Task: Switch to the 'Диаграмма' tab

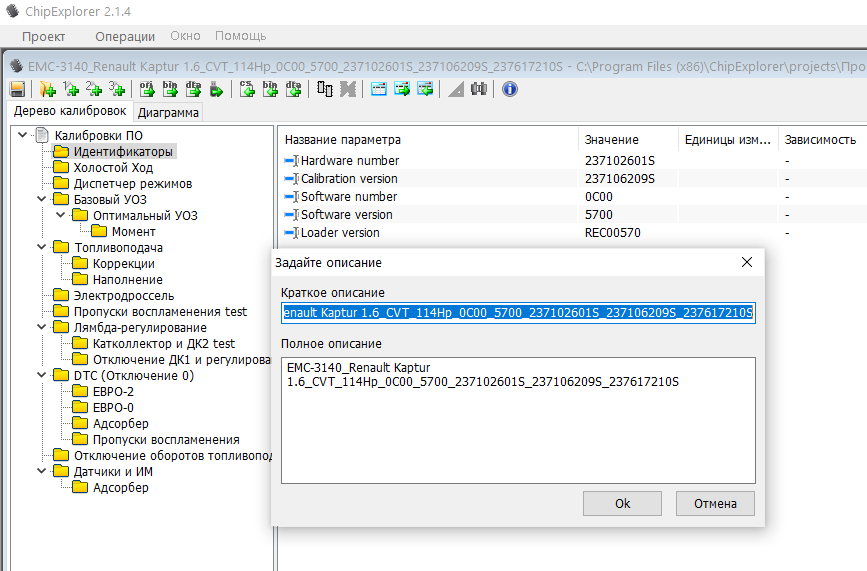Action: 168,113
